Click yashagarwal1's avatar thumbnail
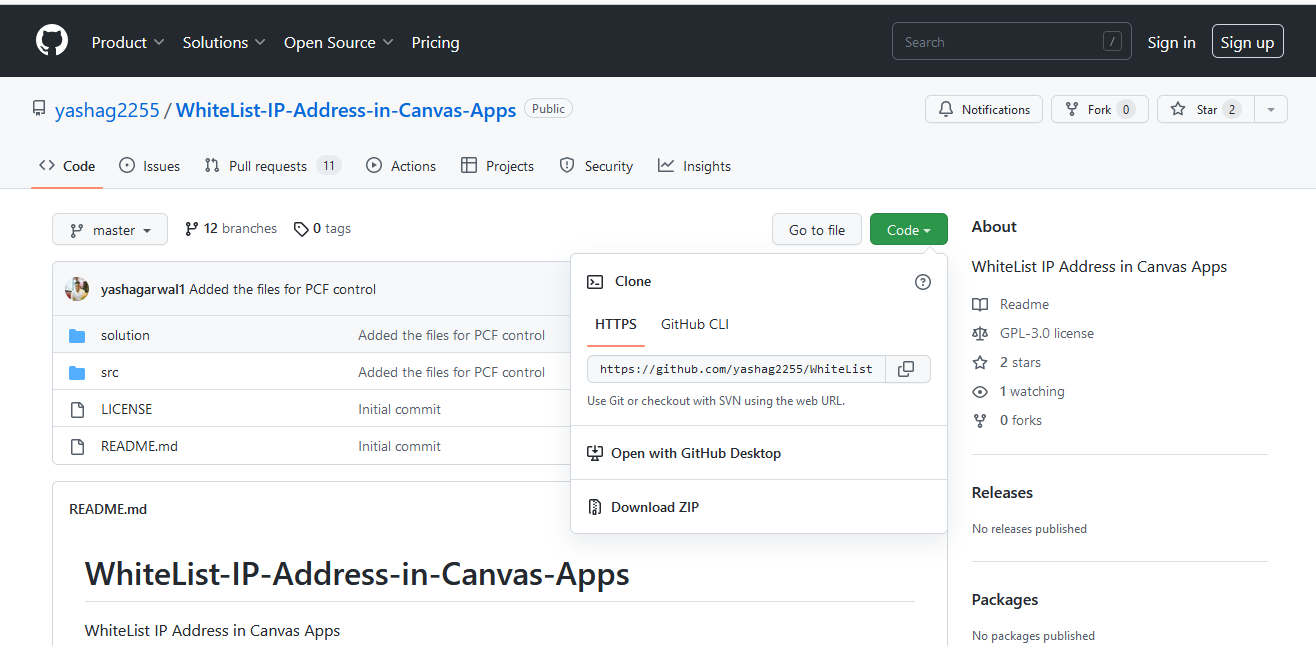This screenshot has width=1316, height=646. tap(77, 289)
